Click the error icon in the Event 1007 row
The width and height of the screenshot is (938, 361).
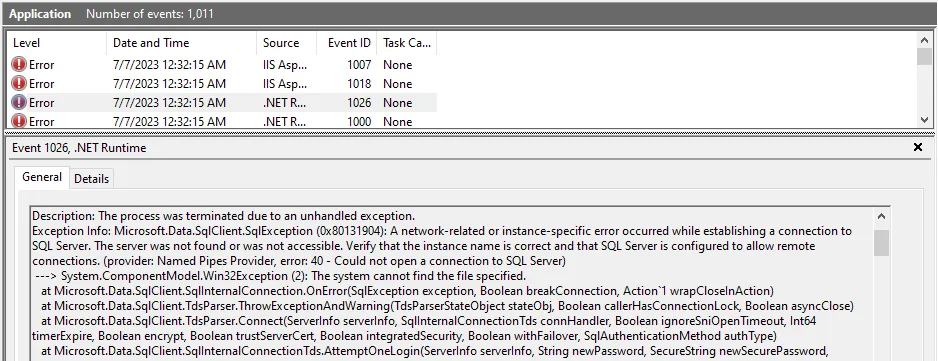19,65
